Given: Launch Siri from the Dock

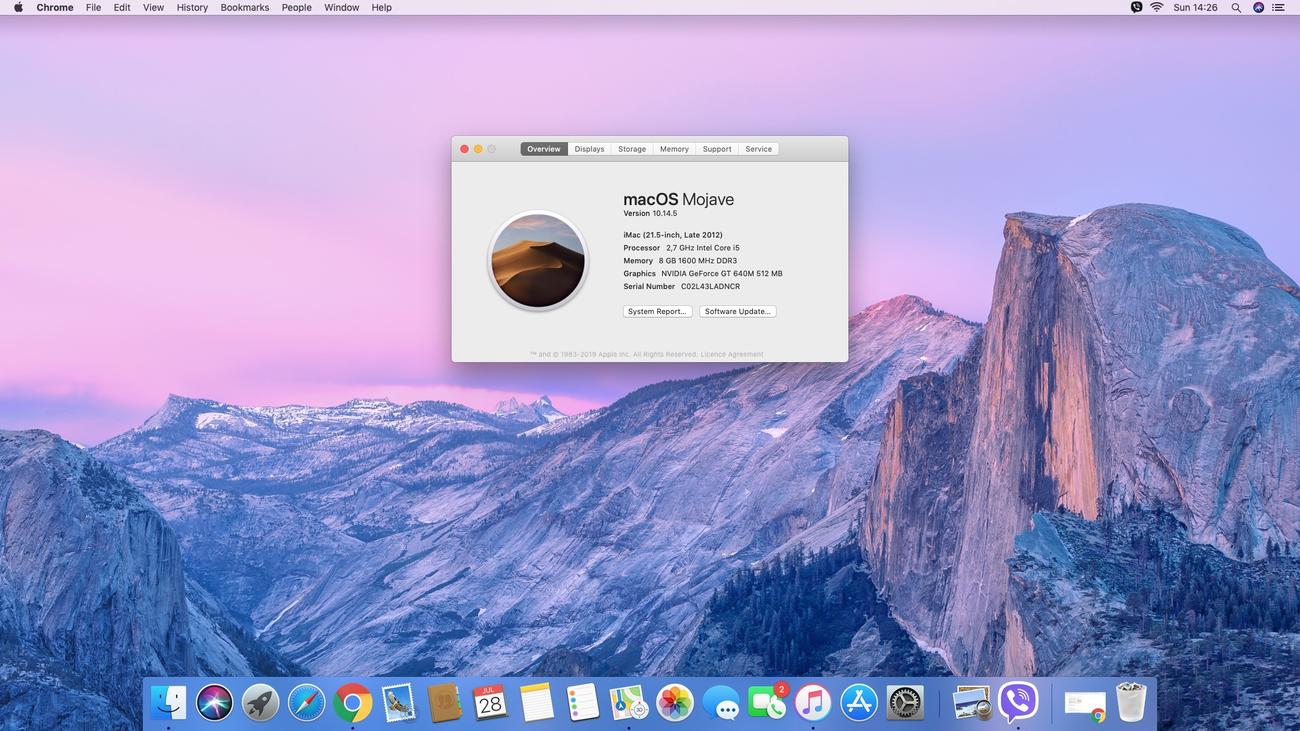Looking at the screenshot, I should pos(214,703).
